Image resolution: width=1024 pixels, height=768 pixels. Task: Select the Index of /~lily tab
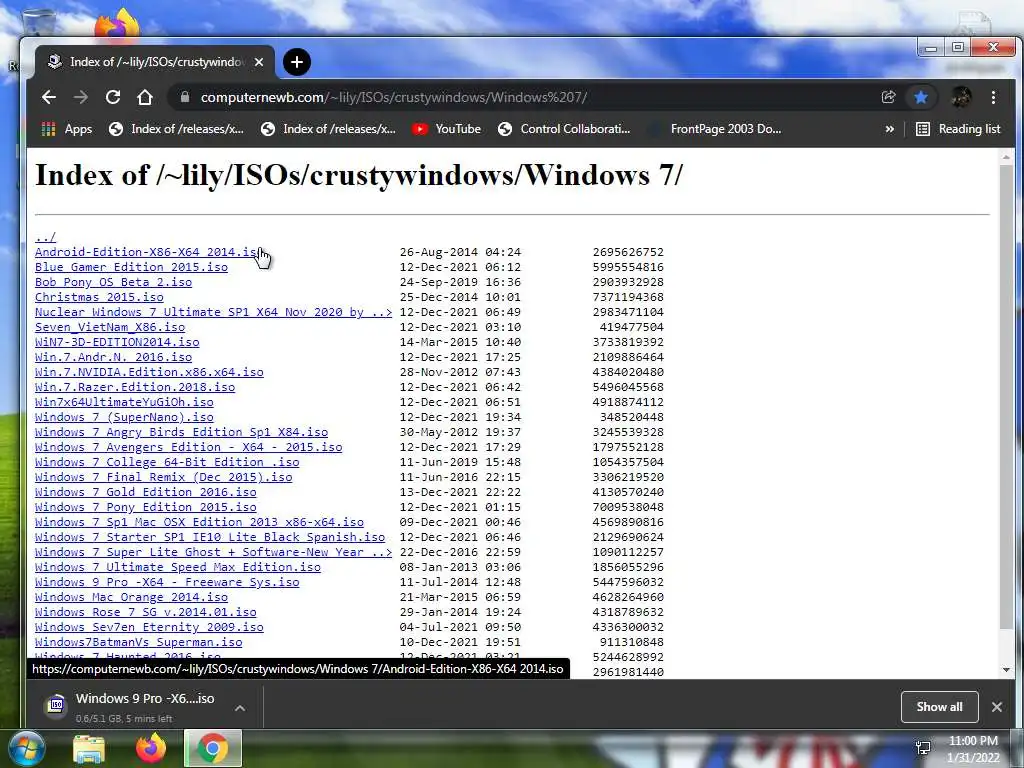pos(155,62)
